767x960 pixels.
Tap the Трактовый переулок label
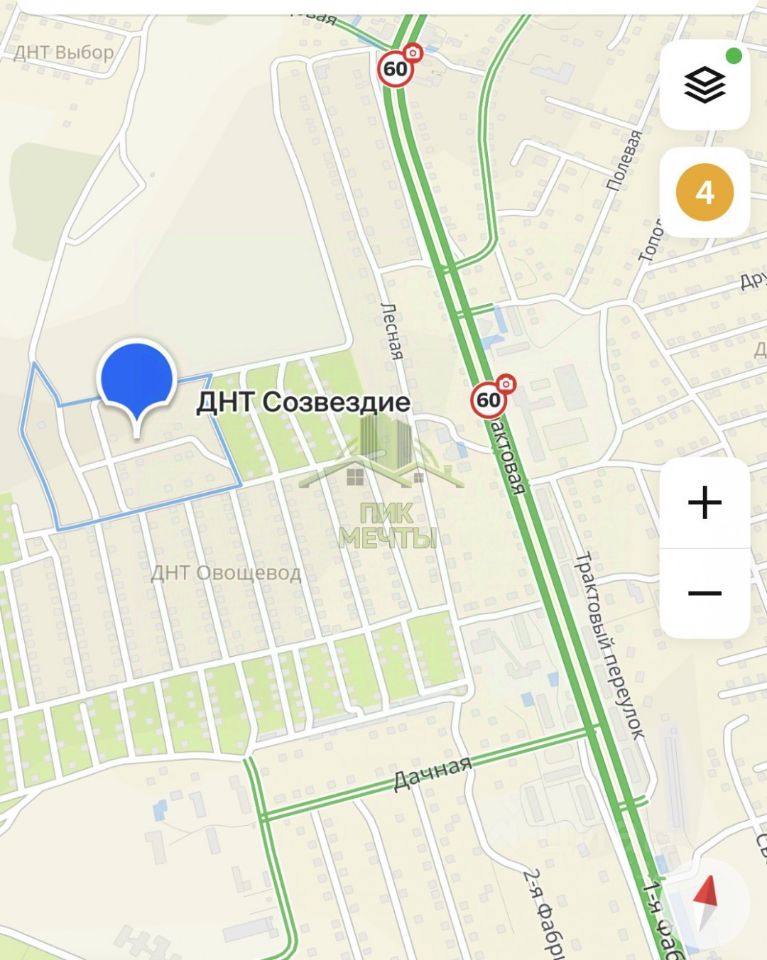pyautogui.click(x=610, y=645)
